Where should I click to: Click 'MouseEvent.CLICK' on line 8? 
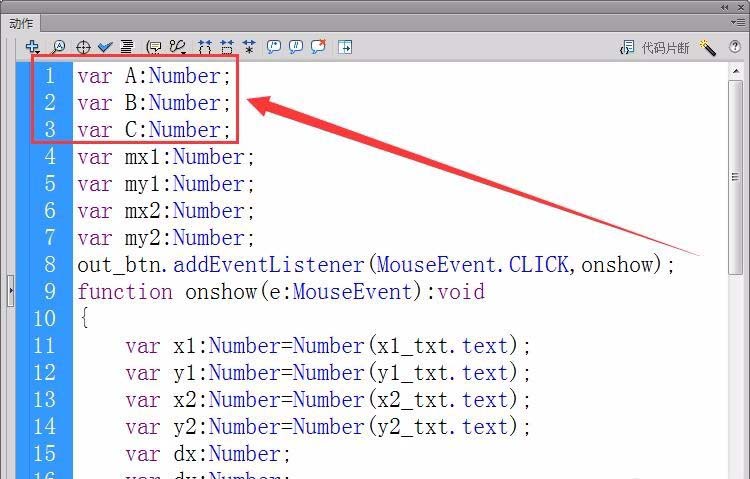473,265
